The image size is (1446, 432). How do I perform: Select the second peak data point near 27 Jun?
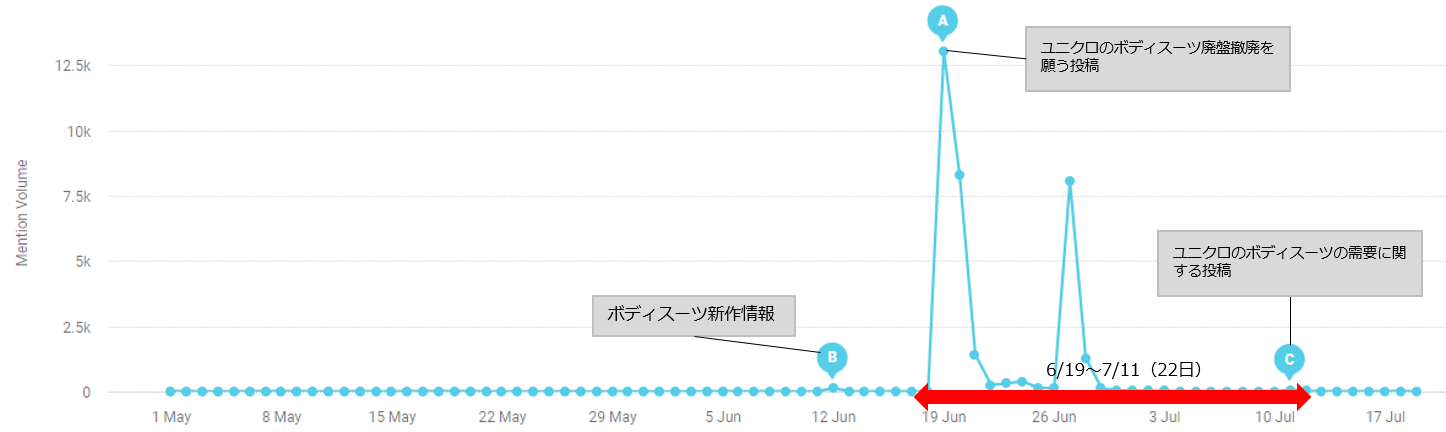coord(1069,181)
